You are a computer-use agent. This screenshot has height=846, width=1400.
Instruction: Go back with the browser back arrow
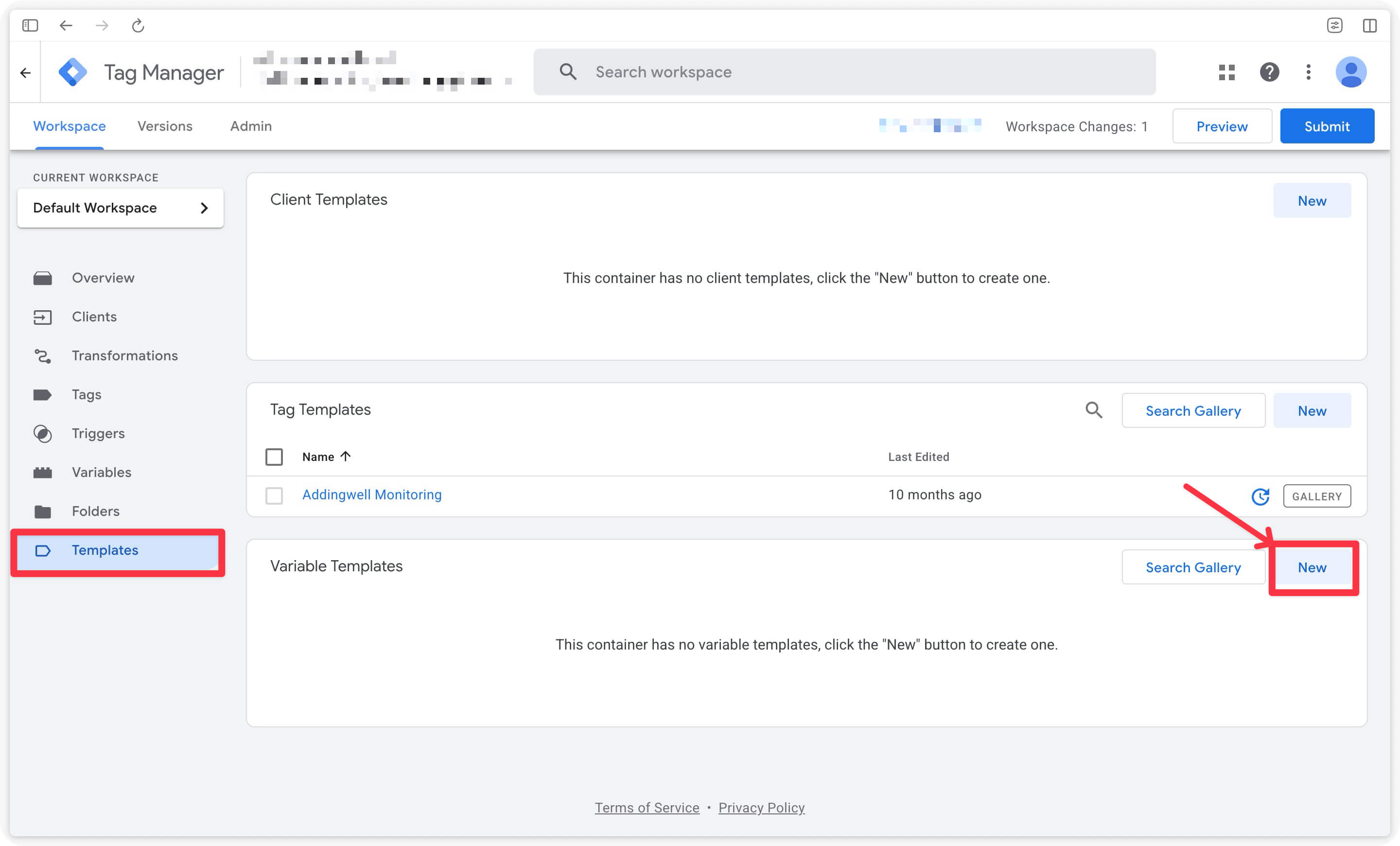click(66, 26)
